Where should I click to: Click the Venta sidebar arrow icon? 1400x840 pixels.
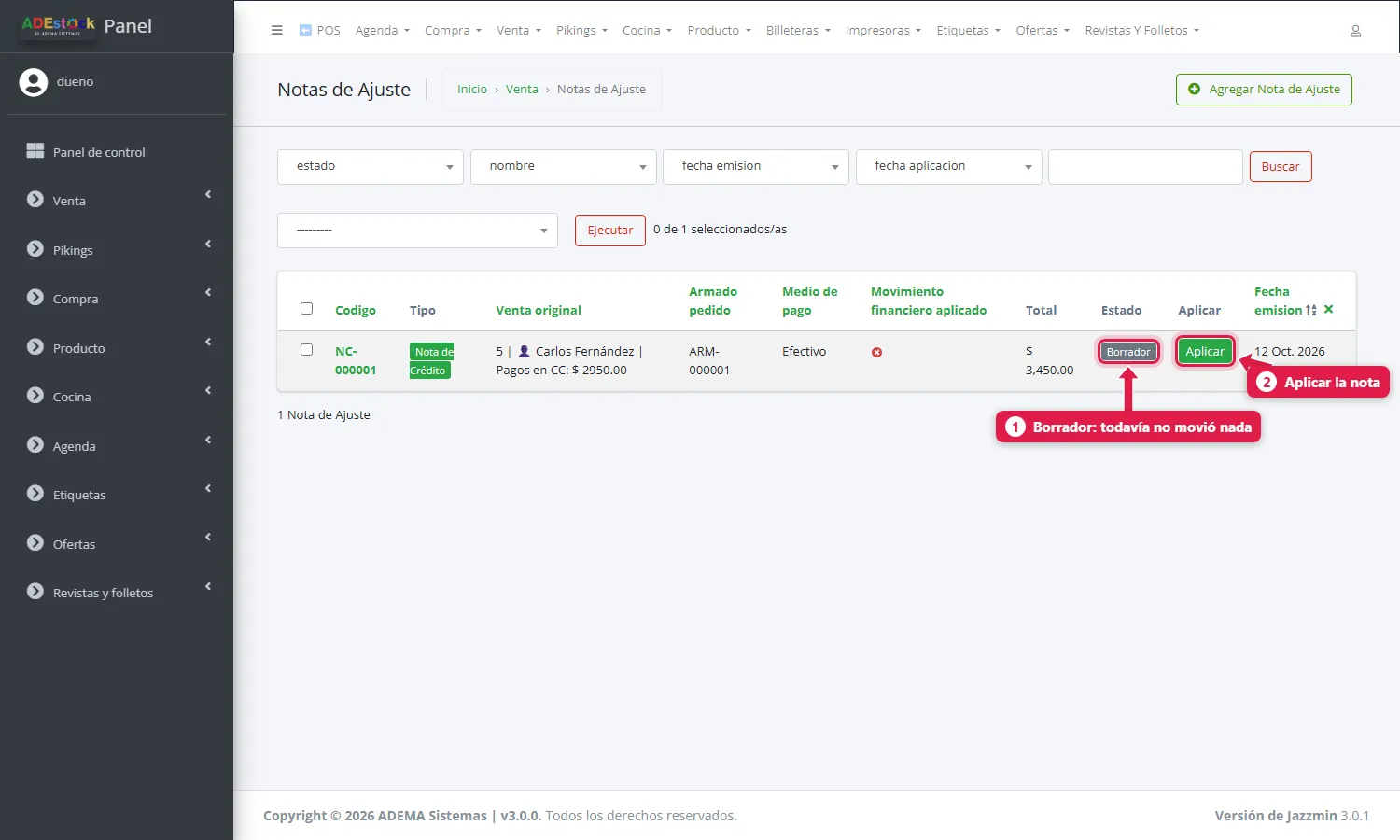click(35, 200)
